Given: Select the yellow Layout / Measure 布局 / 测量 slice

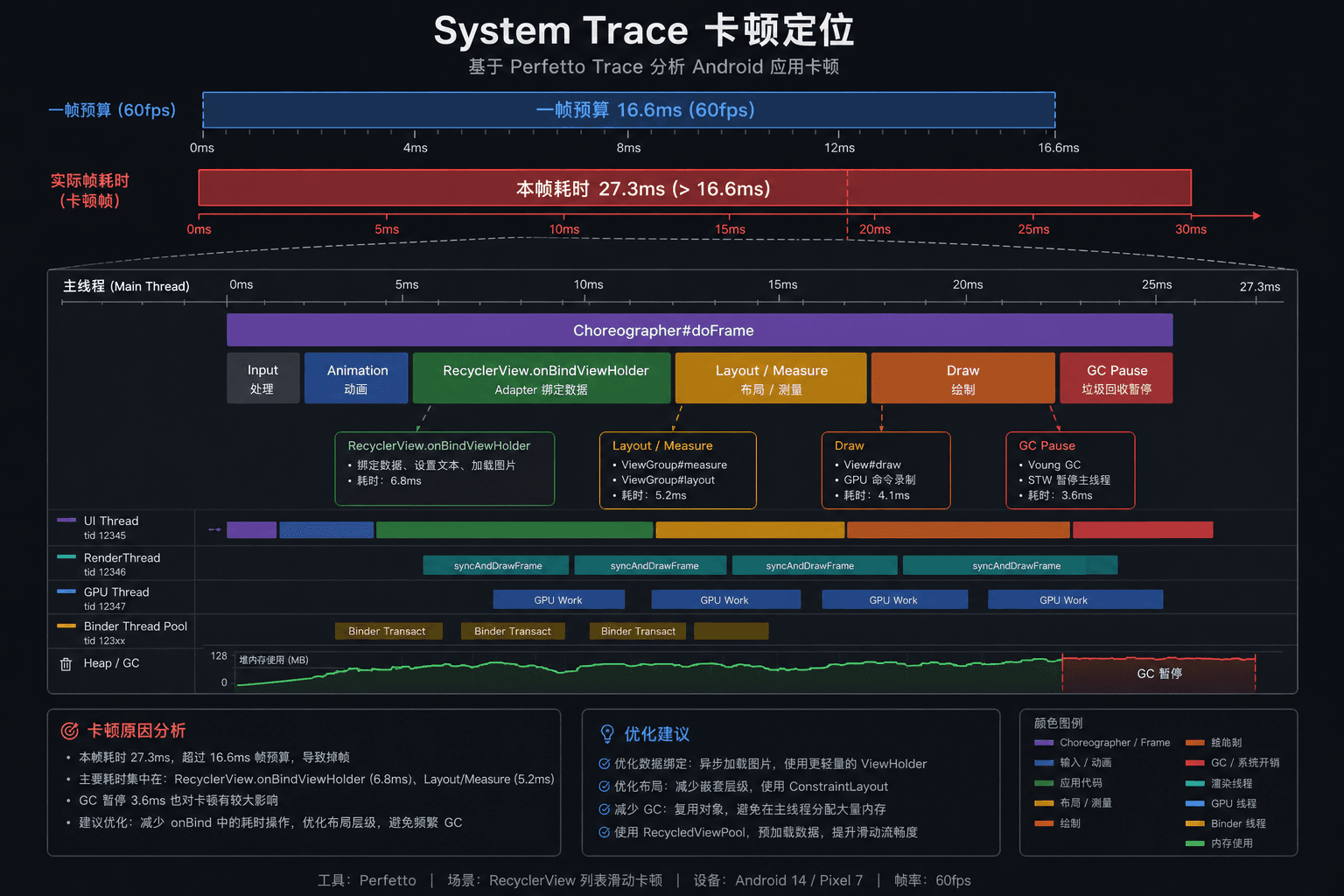Looking at the screenshot, I should (771, 378).
